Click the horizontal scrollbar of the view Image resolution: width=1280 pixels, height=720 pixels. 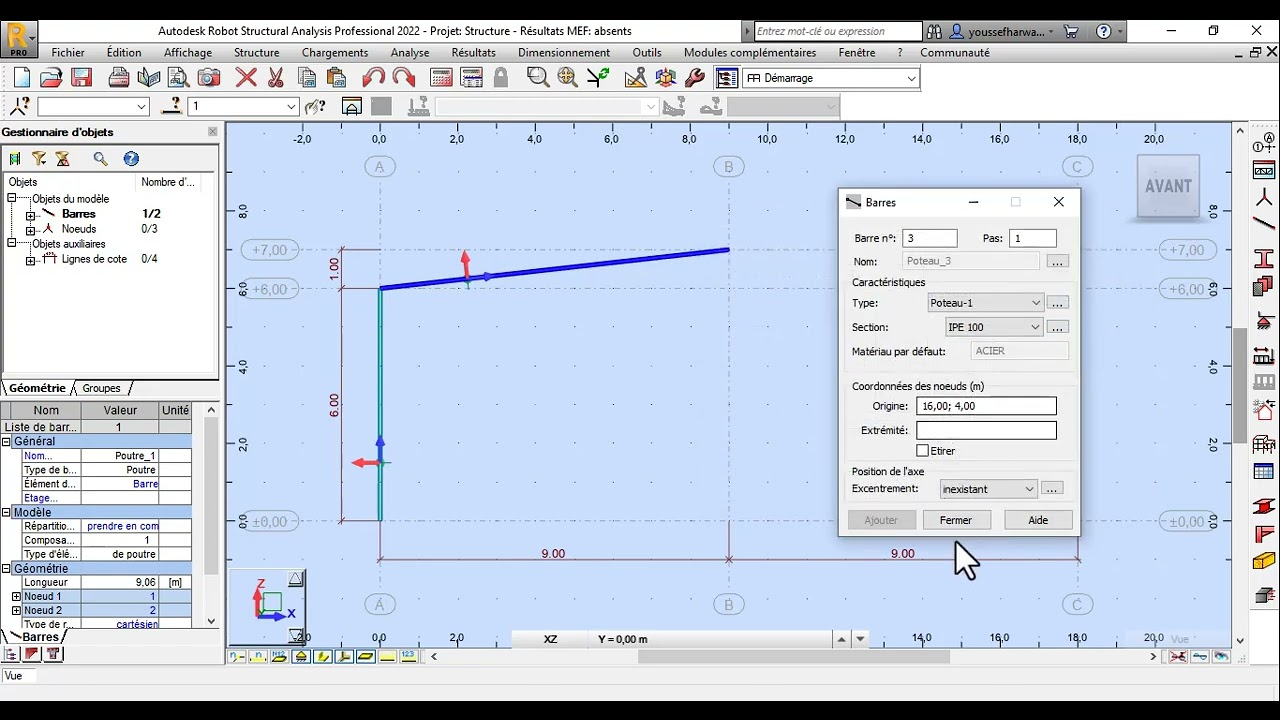click(x=794, y=657)
